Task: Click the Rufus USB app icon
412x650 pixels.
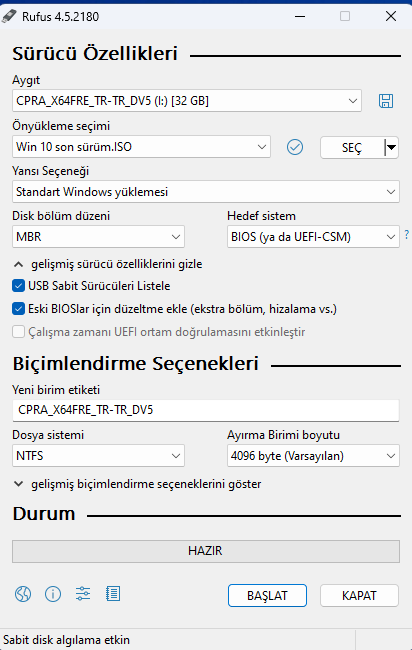Action: tap(9, 17)
